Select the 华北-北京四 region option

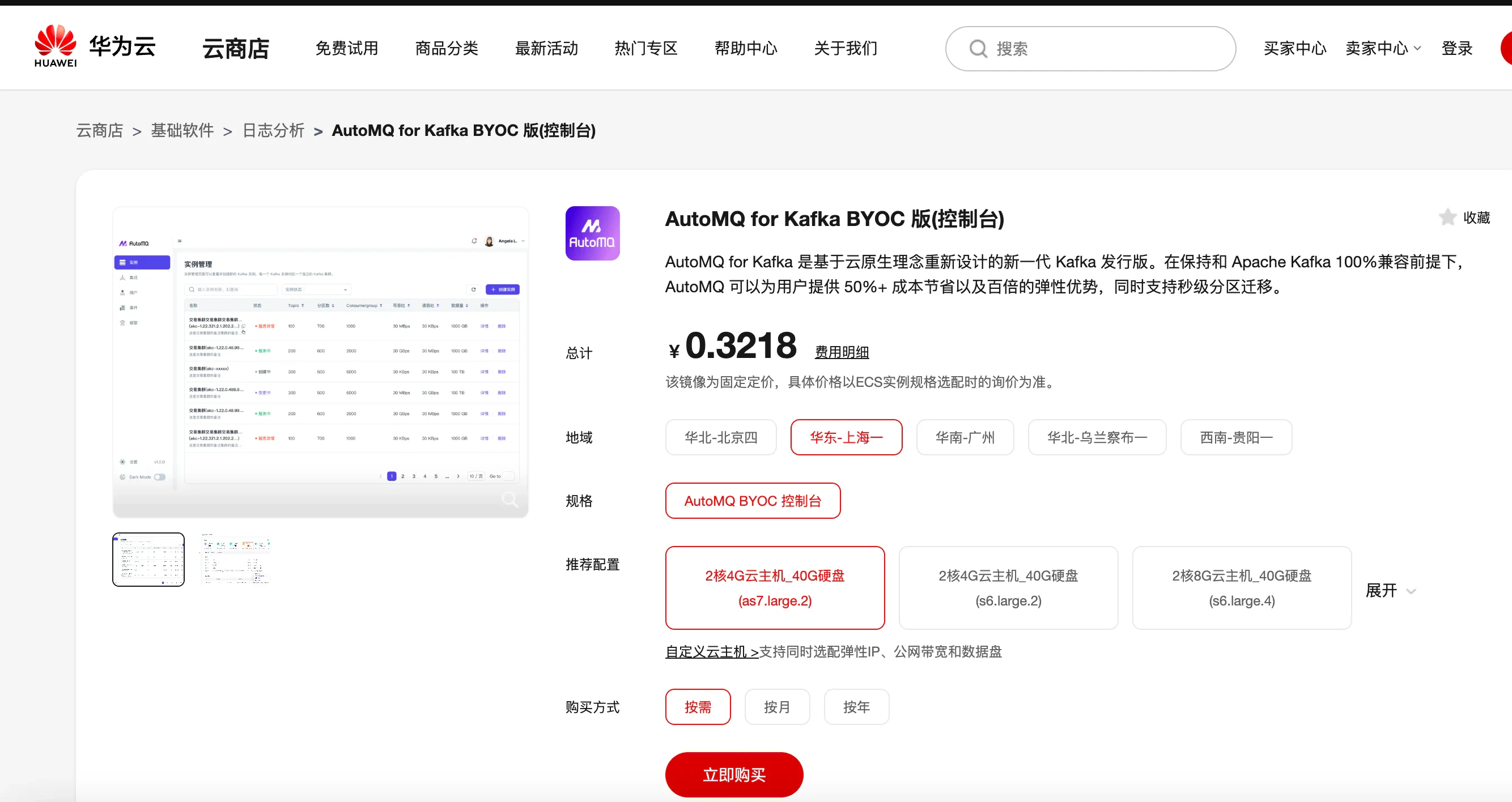point(720,437)
